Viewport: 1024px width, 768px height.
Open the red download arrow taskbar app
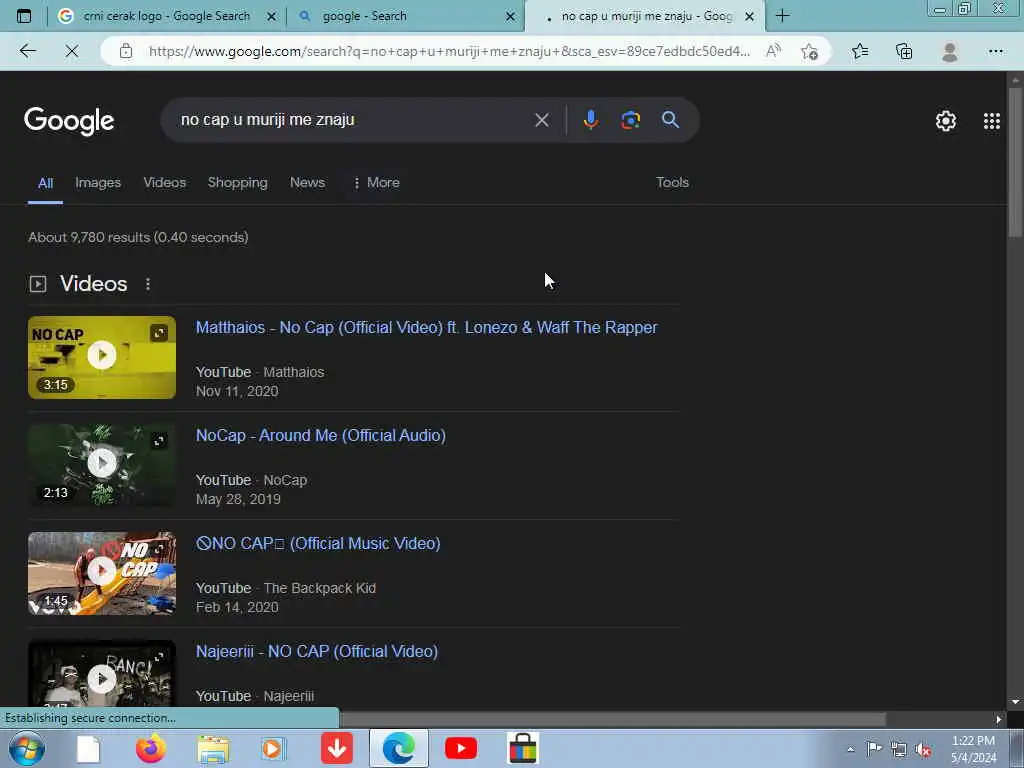[x=336, y=748]
